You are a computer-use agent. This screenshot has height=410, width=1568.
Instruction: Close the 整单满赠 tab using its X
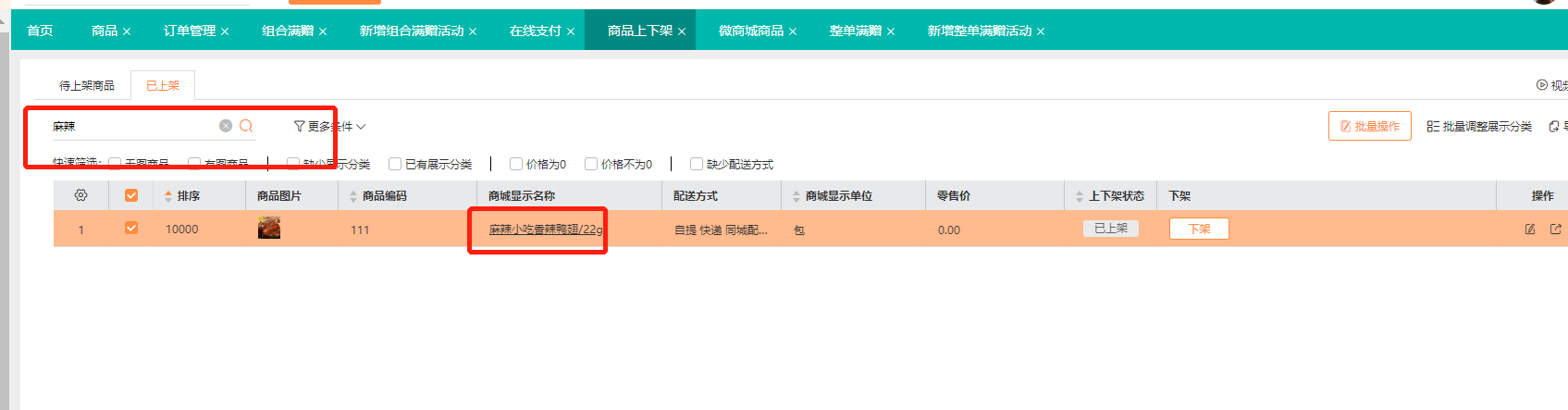(x=891, y=31)
